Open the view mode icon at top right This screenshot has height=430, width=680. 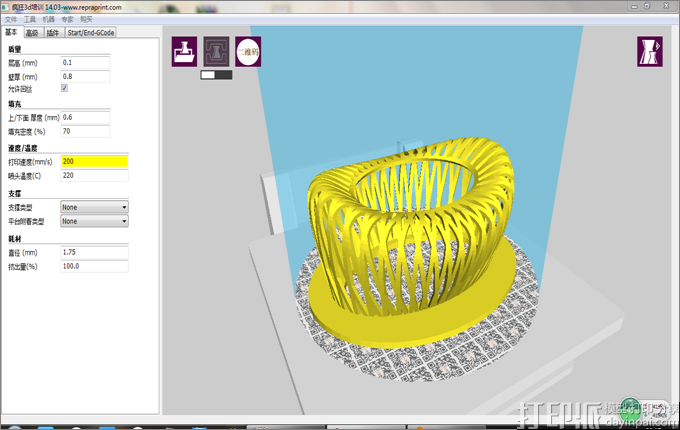tap(649, 52)
